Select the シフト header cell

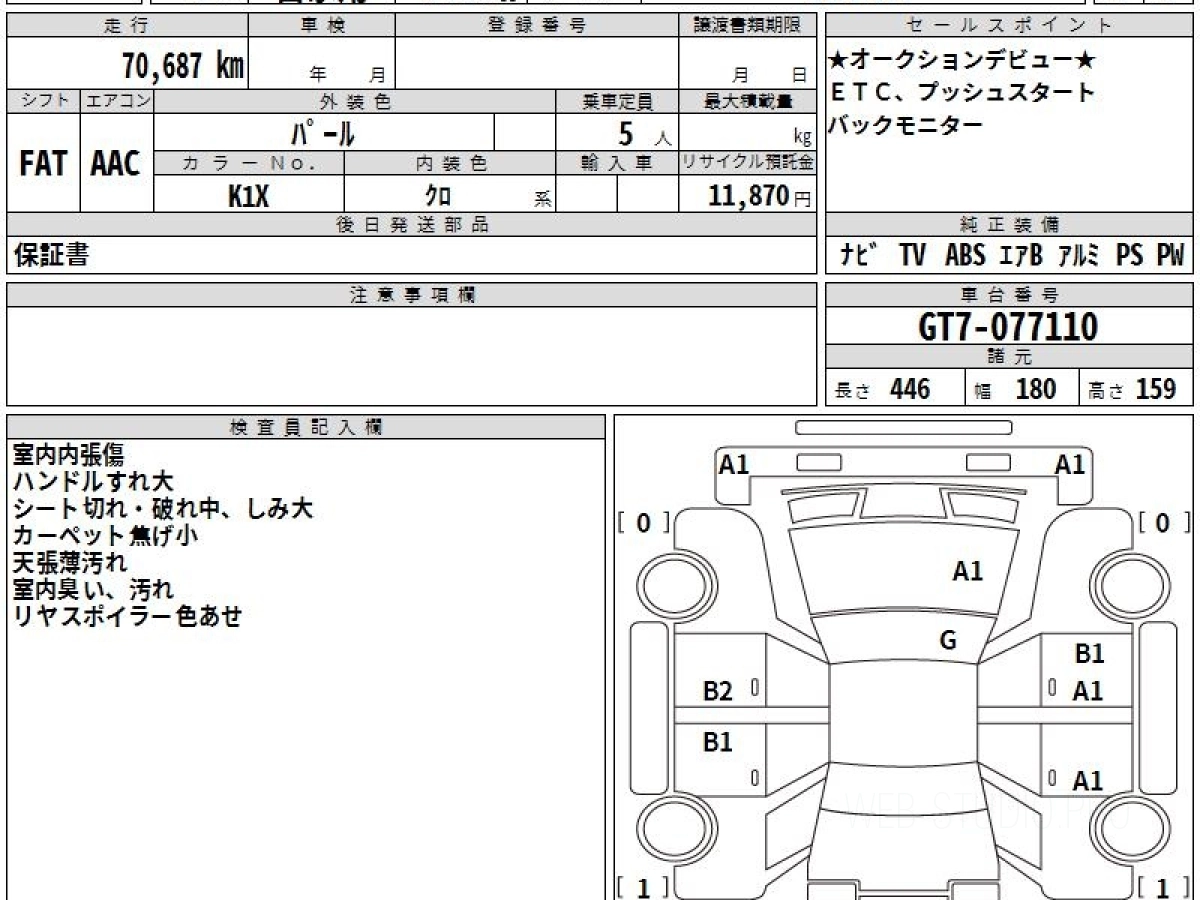point(43,101)
